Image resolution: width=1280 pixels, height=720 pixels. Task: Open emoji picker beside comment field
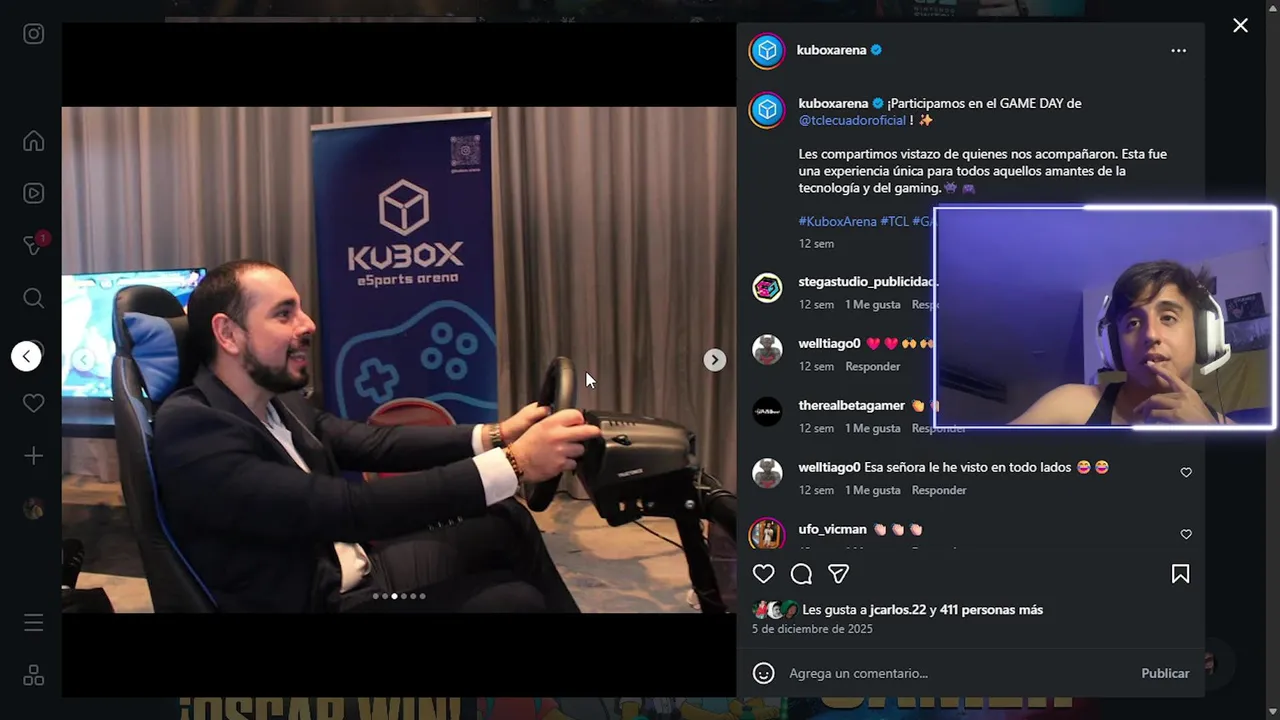[764, 673]
